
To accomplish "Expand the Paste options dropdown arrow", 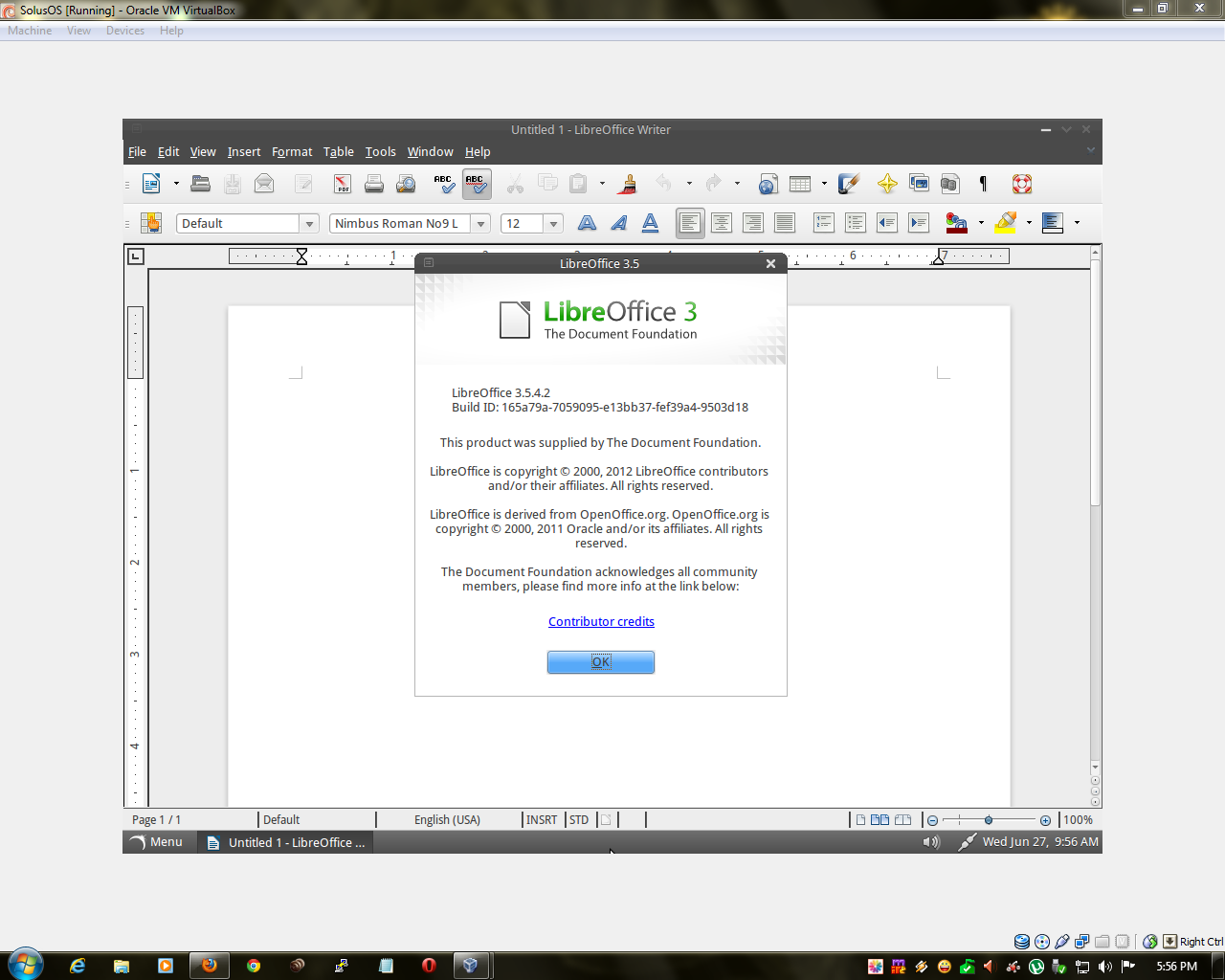I will 602,184.
